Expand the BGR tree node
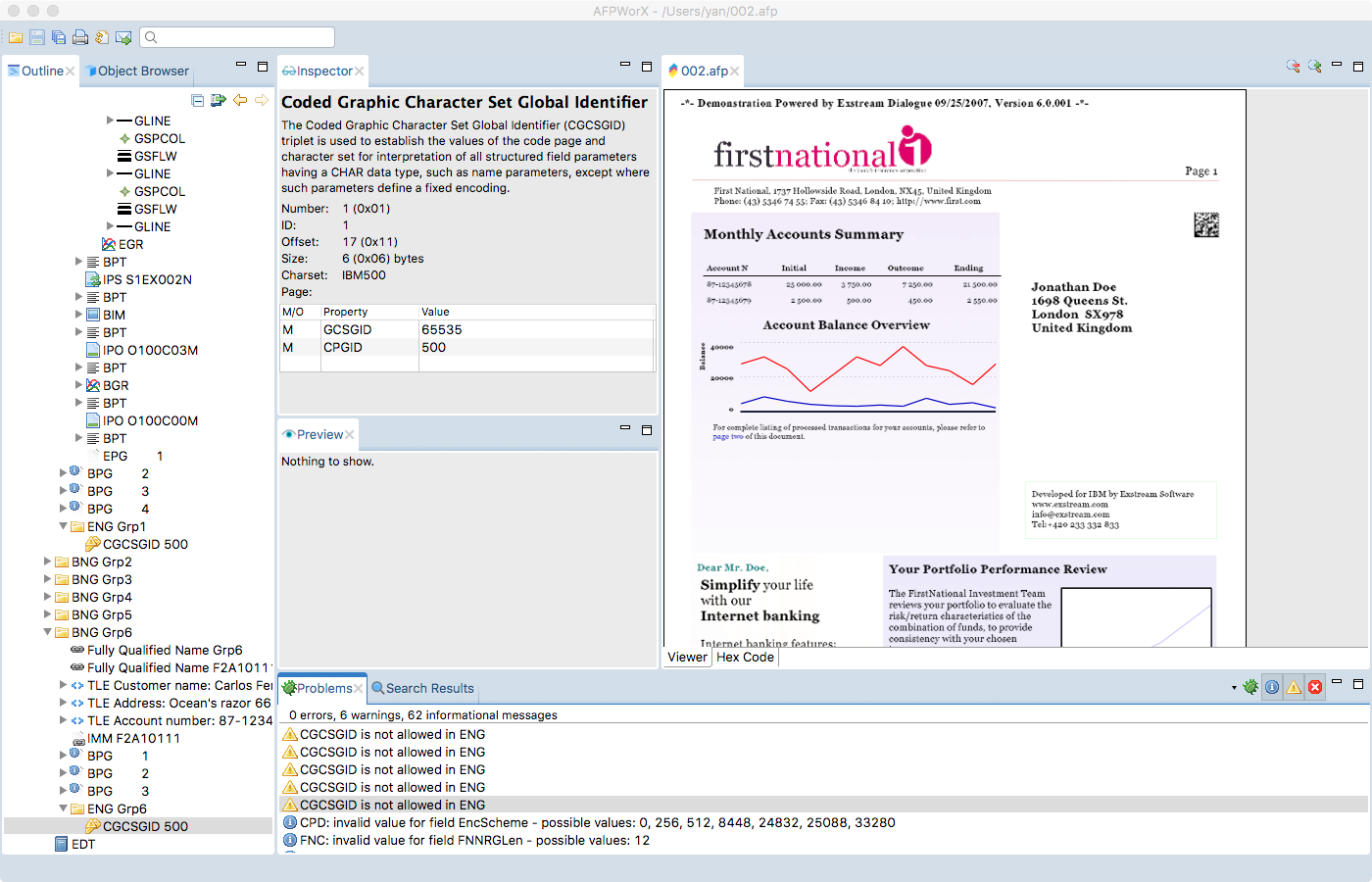The width and height of the screenshot is (1372, 882). [x=79, y=385]
